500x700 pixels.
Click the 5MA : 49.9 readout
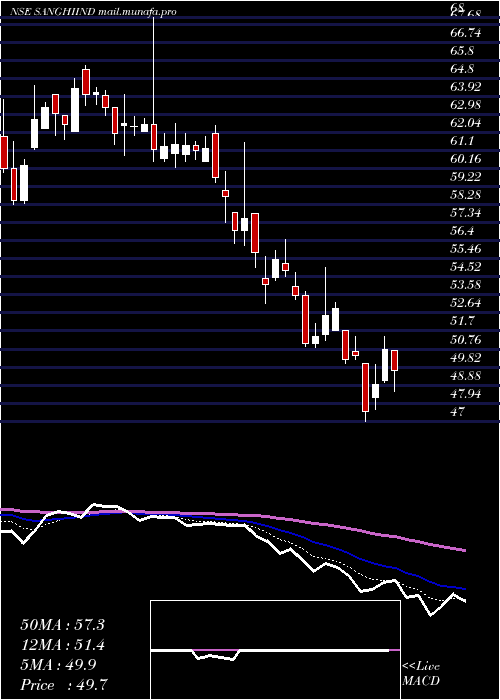58,665
